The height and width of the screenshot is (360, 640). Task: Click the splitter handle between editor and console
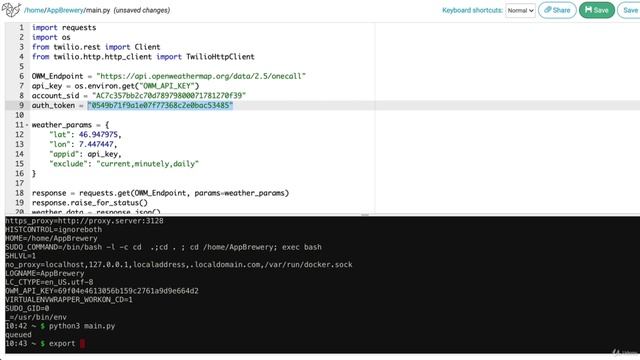point(365,215)
